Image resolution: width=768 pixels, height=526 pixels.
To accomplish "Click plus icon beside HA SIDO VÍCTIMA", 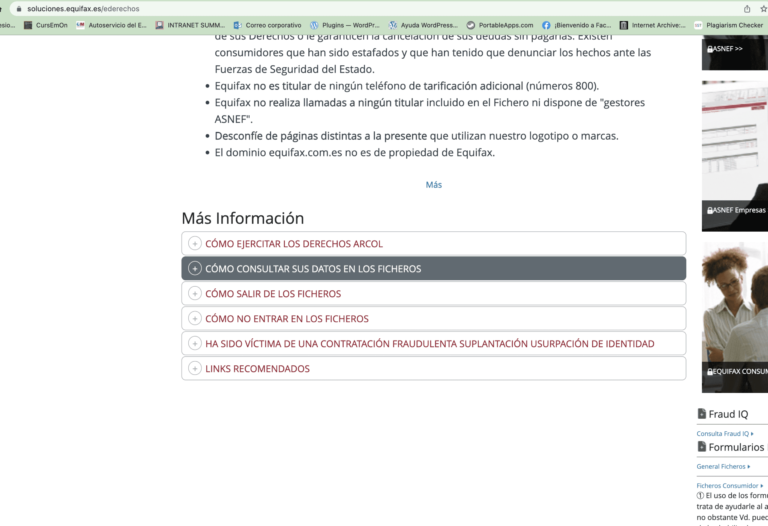I will (194, 343).
